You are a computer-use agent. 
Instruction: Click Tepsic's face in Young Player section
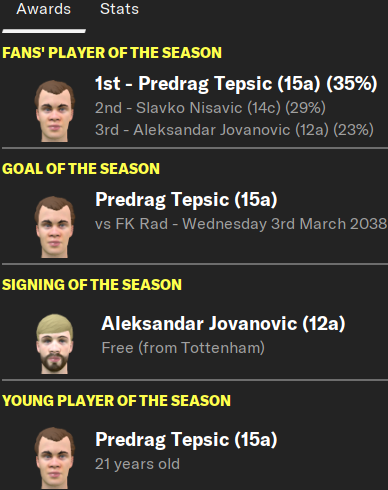click(55, 458)
